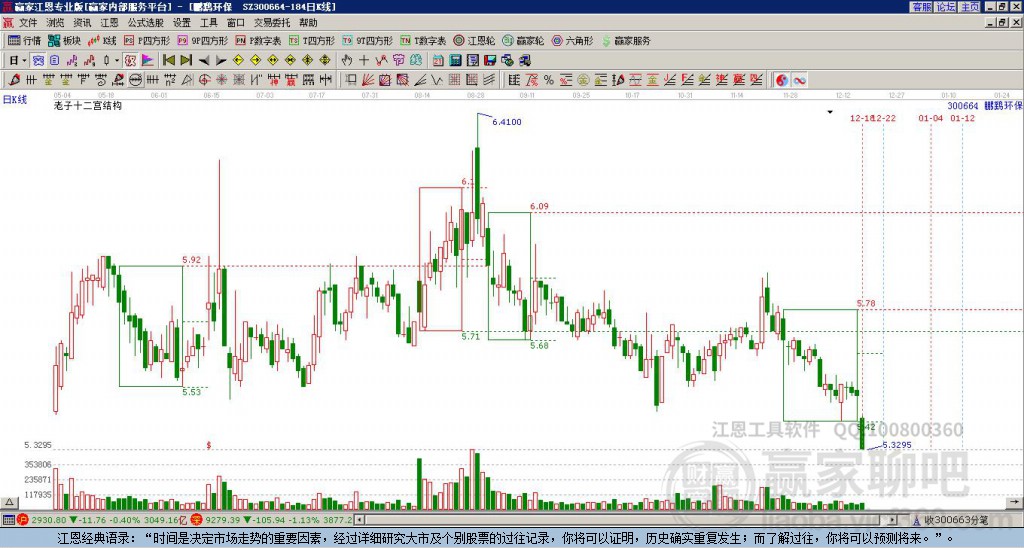The width and height of the screenshot is (1024, 548).
Task: Open the 窗口 menu
Action: click(x=236, y=23)
